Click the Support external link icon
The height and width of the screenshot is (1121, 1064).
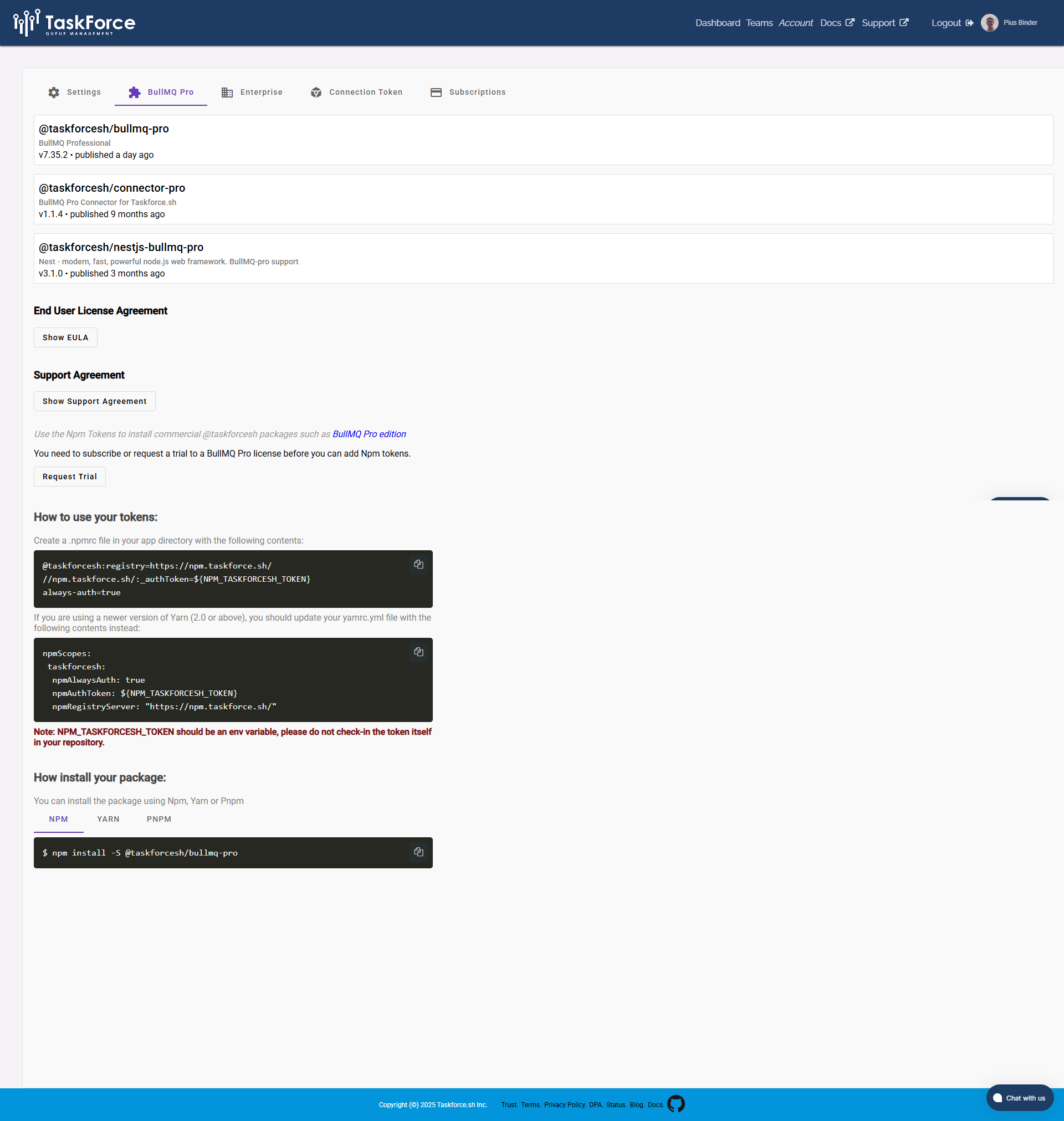click(x=903, y=23)
